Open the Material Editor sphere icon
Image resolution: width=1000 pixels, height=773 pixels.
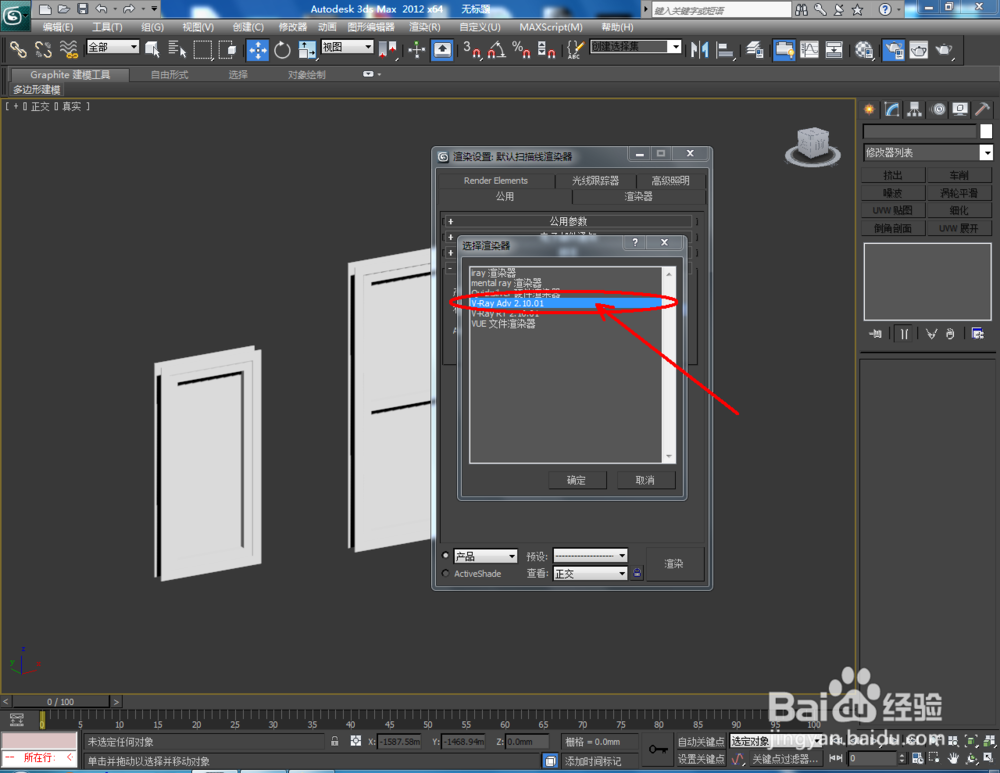coord(864,49)
